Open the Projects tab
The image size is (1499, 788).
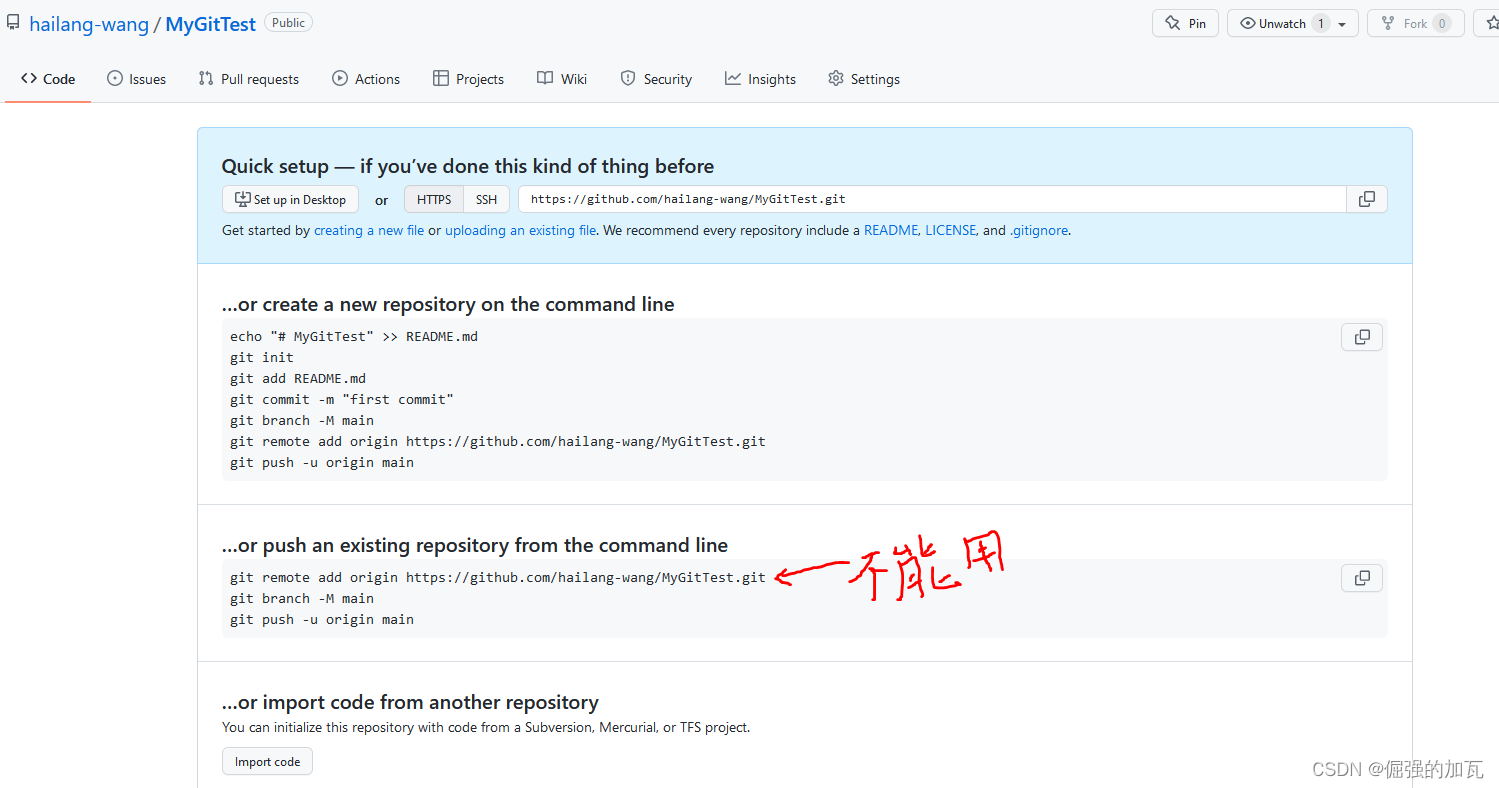point(468,79)
